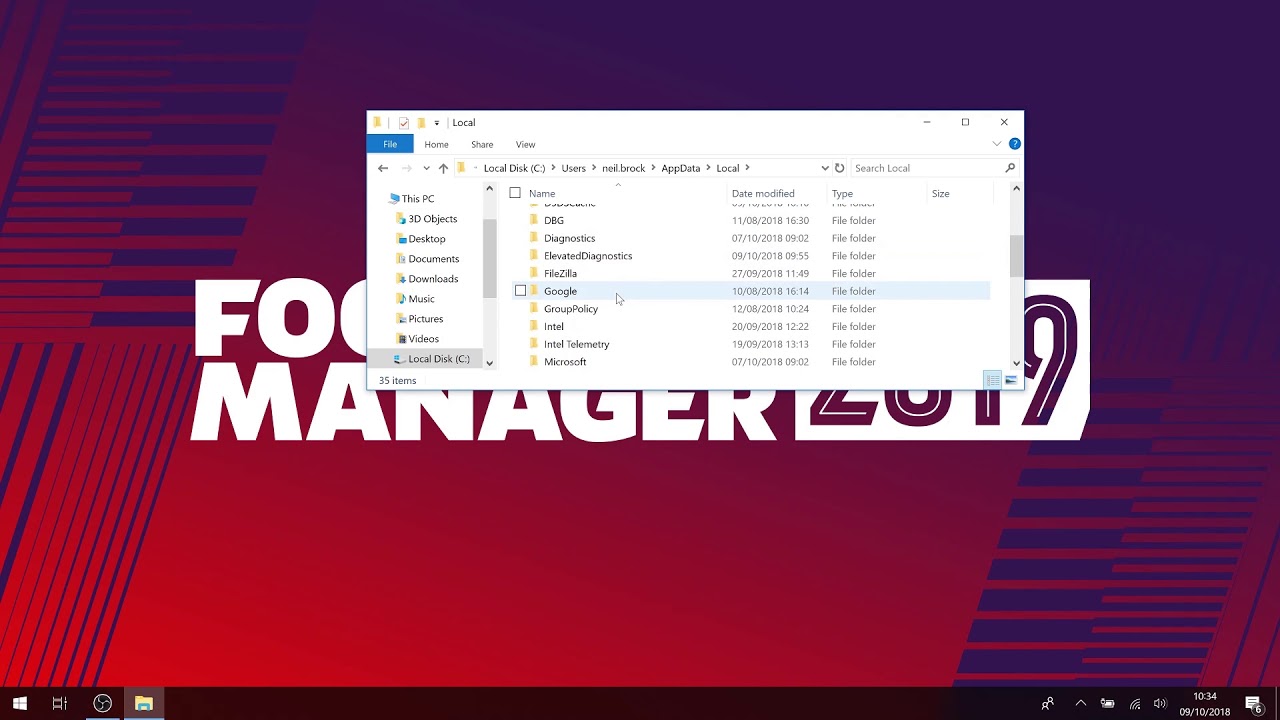The image size is (1280, 720).
Task: Open the Home ribbon tab
Action: pos(436,144)
